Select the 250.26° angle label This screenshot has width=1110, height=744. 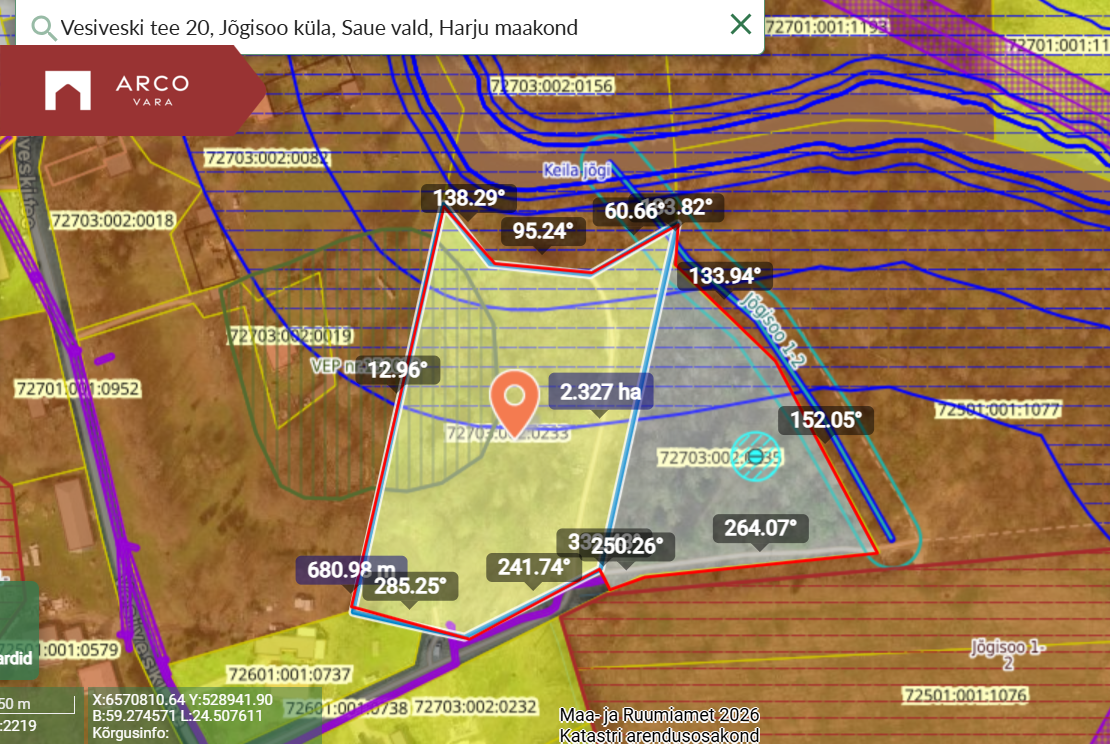[x=626, y=546]
